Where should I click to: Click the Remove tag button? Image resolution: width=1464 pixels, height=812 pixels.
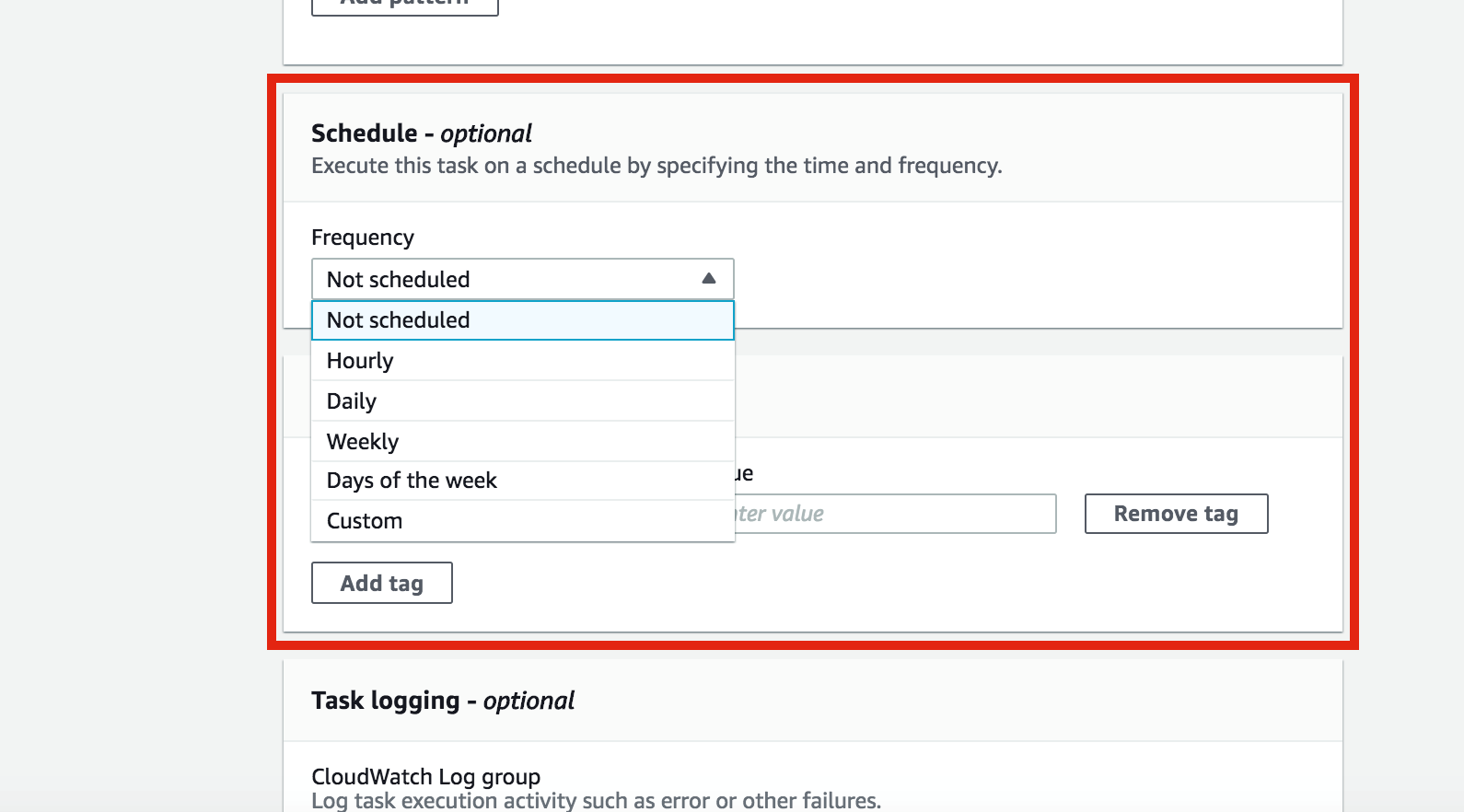click(1176, 513)
